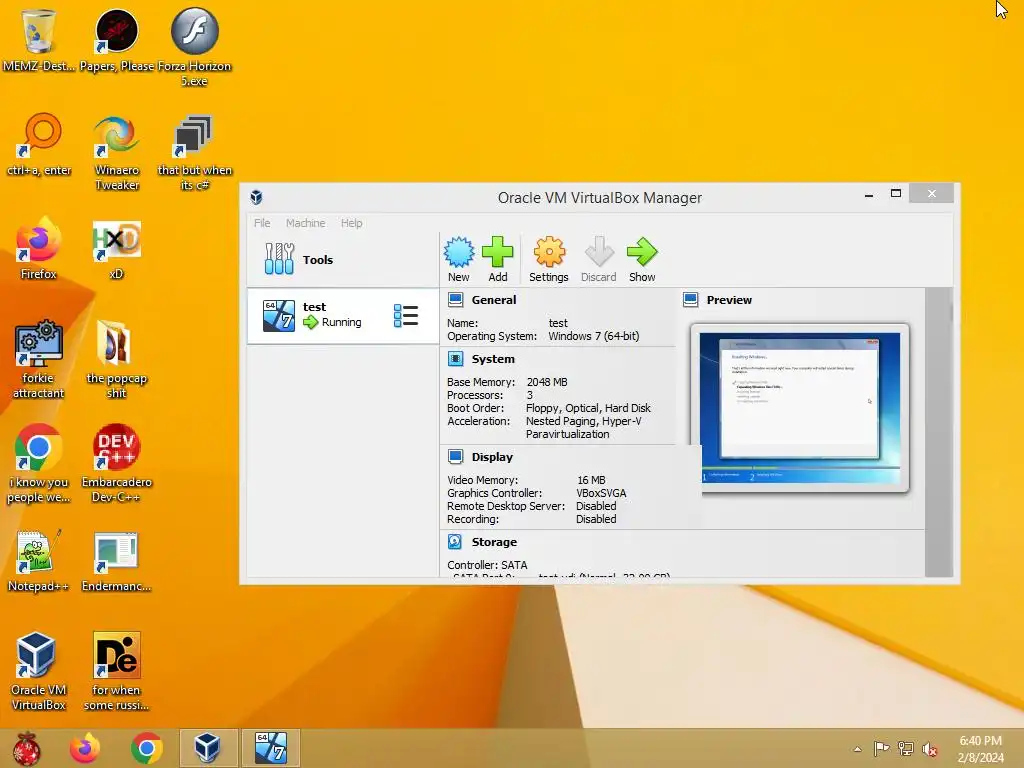Click the muted volume tray icon
Image resolution: width=1024 pixels, height=768 pixels.
coord(930,749)
